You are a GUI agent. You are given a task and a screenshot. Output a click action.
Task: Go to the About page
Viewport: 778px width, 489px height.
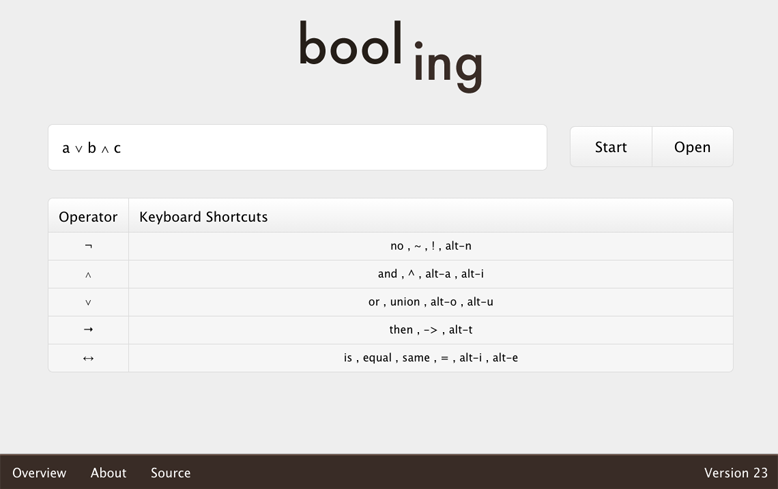pos(108,473)
